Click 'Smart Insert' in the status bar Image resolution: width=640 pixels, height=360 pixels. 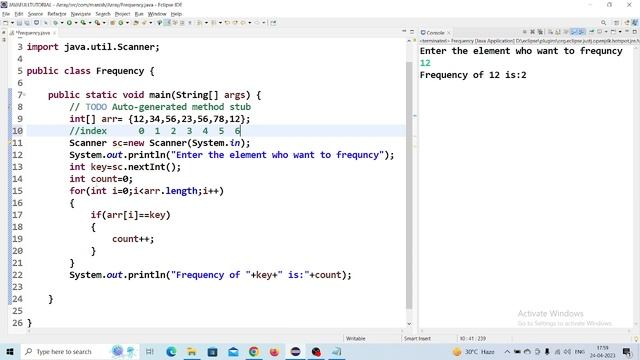417,338
